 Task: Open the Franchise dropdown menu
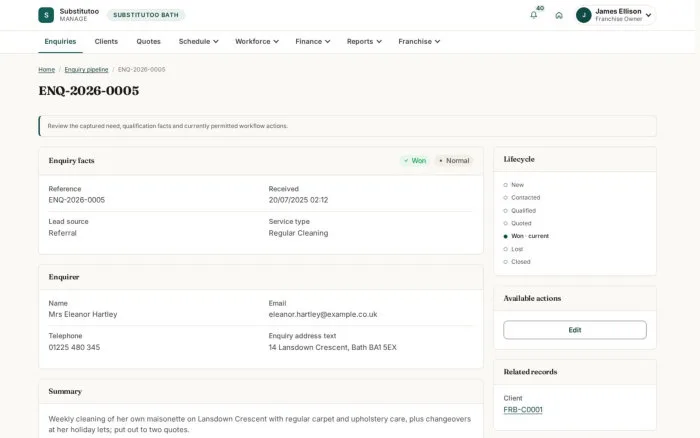419,42
